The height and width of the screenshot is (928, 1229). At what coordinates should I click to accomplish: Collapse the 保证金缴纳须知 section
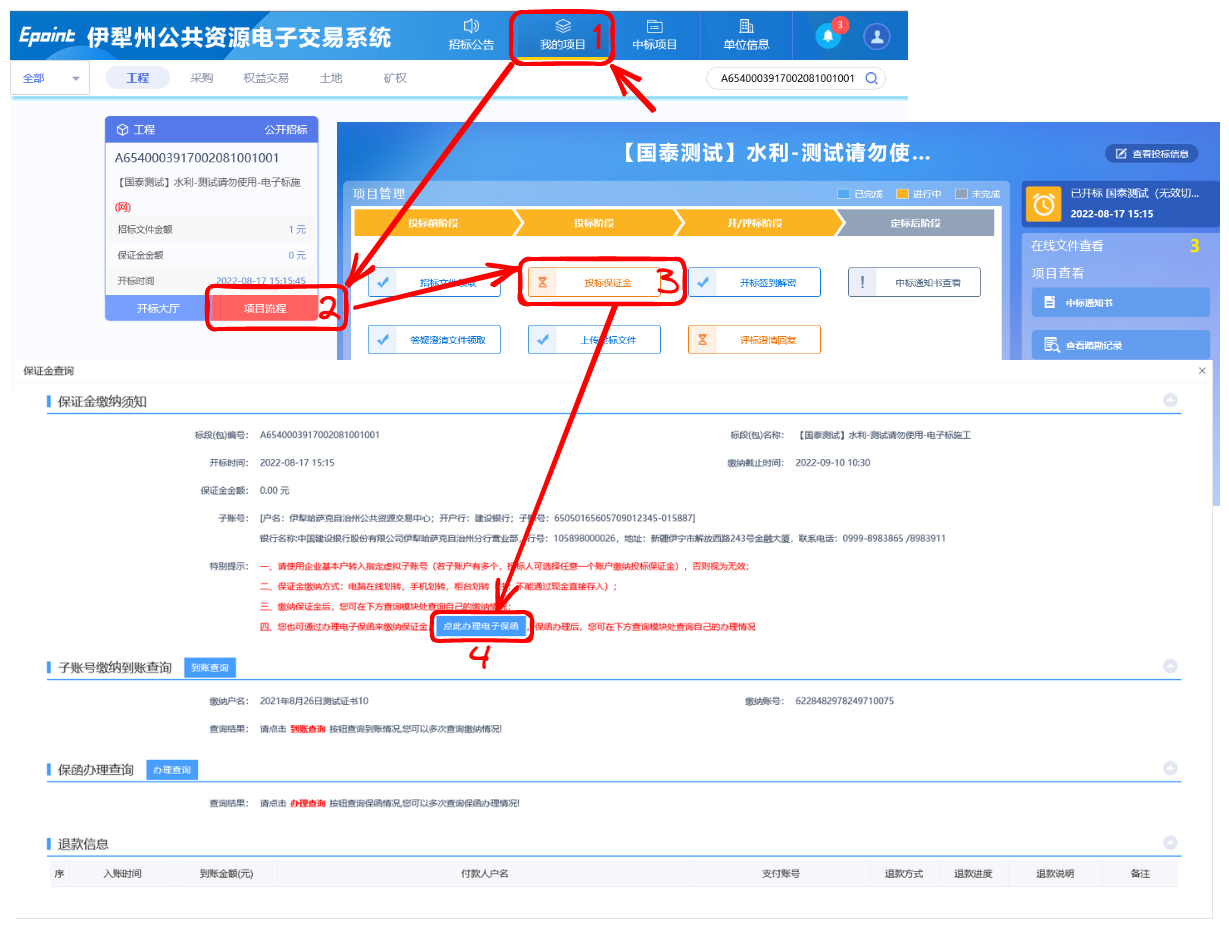point(1170,400)
